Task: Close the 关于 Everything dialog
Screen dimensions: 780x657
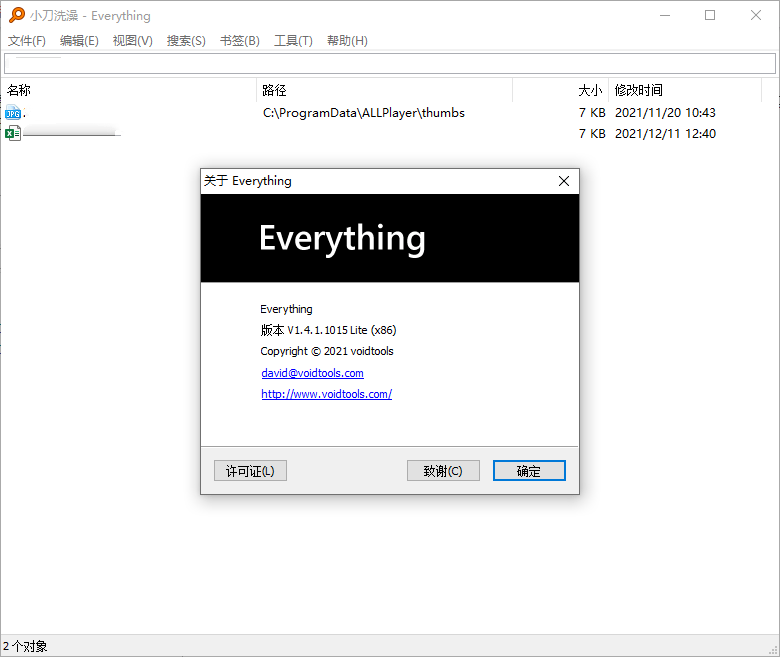Action: point(564,181)
